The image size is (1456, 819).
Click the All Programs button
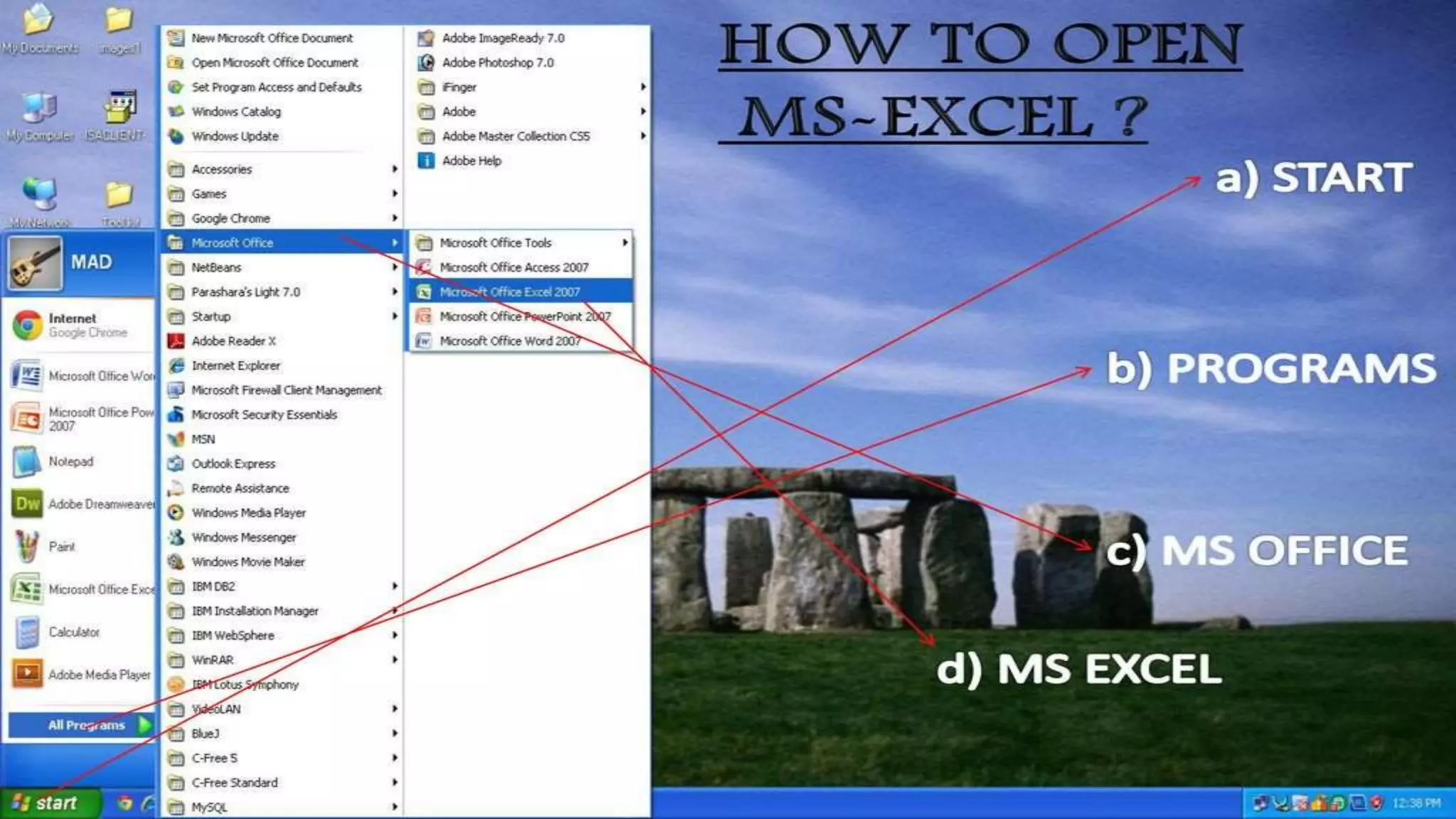pyautogui.click(x=86, y=725)
